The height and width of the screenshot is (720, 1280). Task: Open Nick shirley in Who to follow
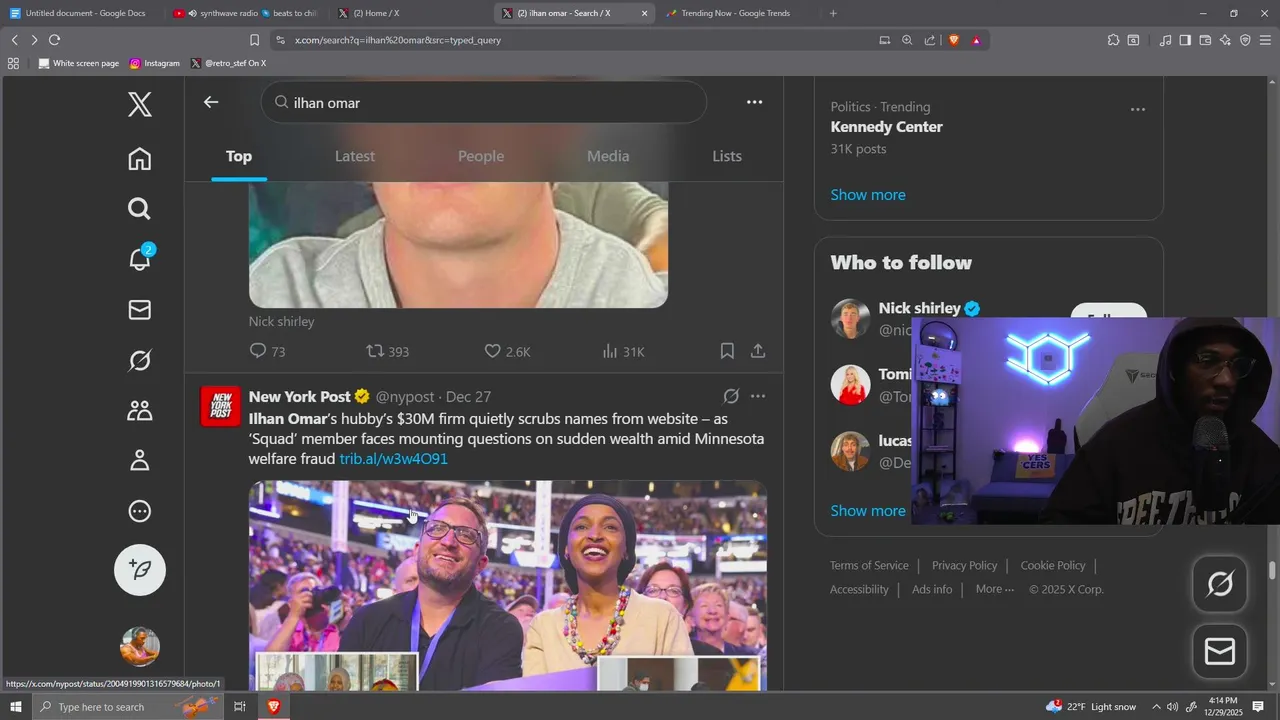(x=919, y=308)
